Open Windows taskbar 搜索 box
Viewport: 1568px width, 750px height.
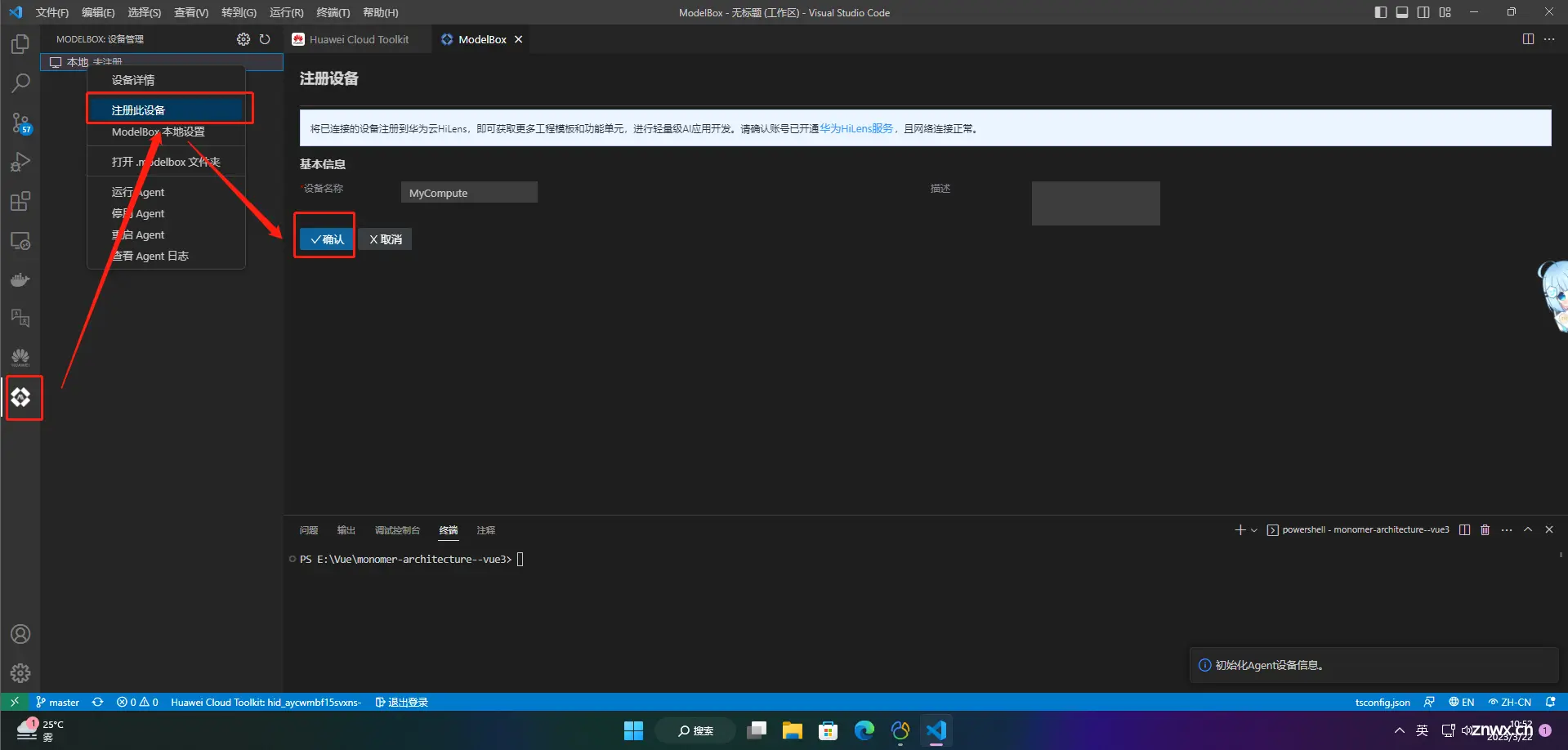pos(695,730)
